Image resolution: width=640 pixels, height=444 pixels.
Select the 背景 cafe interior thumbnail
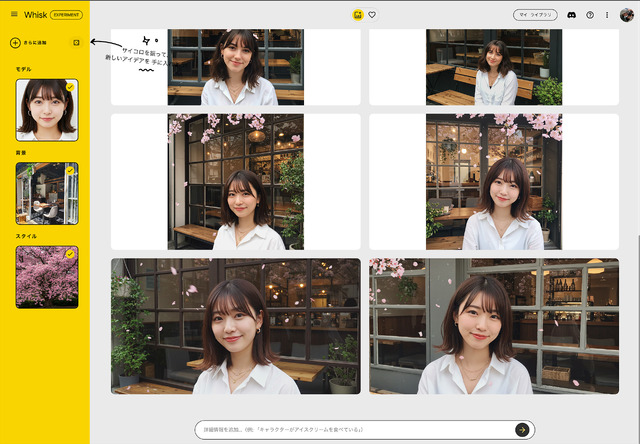[47, 193]
